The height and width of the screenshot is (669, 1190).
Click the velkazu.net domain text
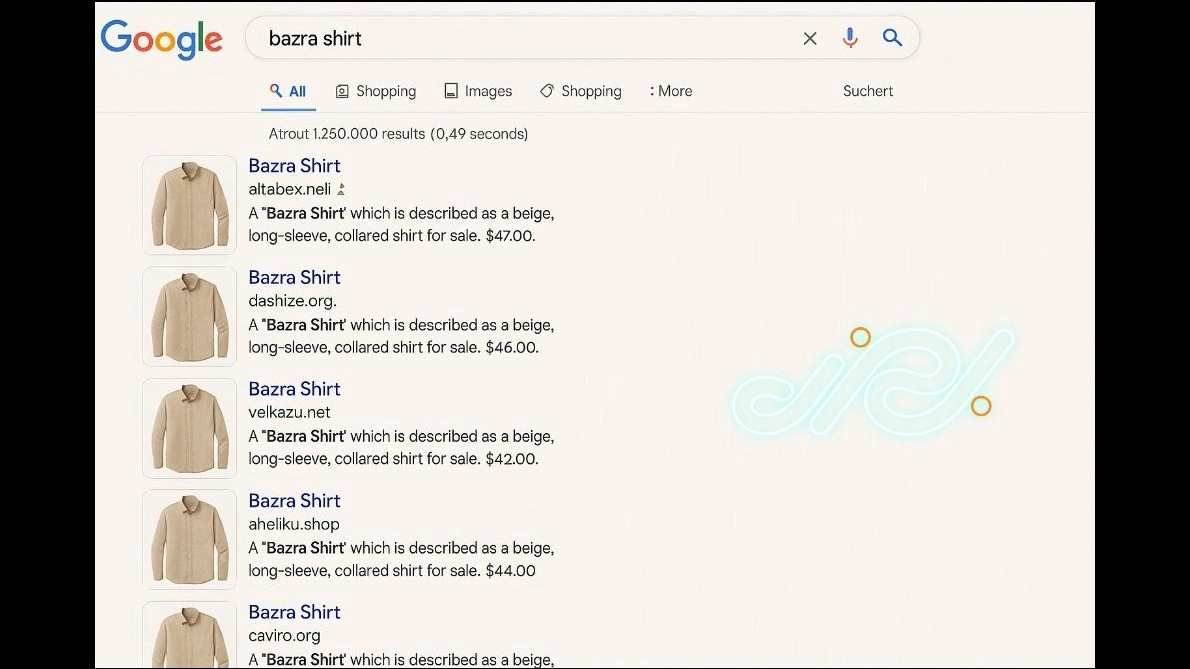pos(289,412)
